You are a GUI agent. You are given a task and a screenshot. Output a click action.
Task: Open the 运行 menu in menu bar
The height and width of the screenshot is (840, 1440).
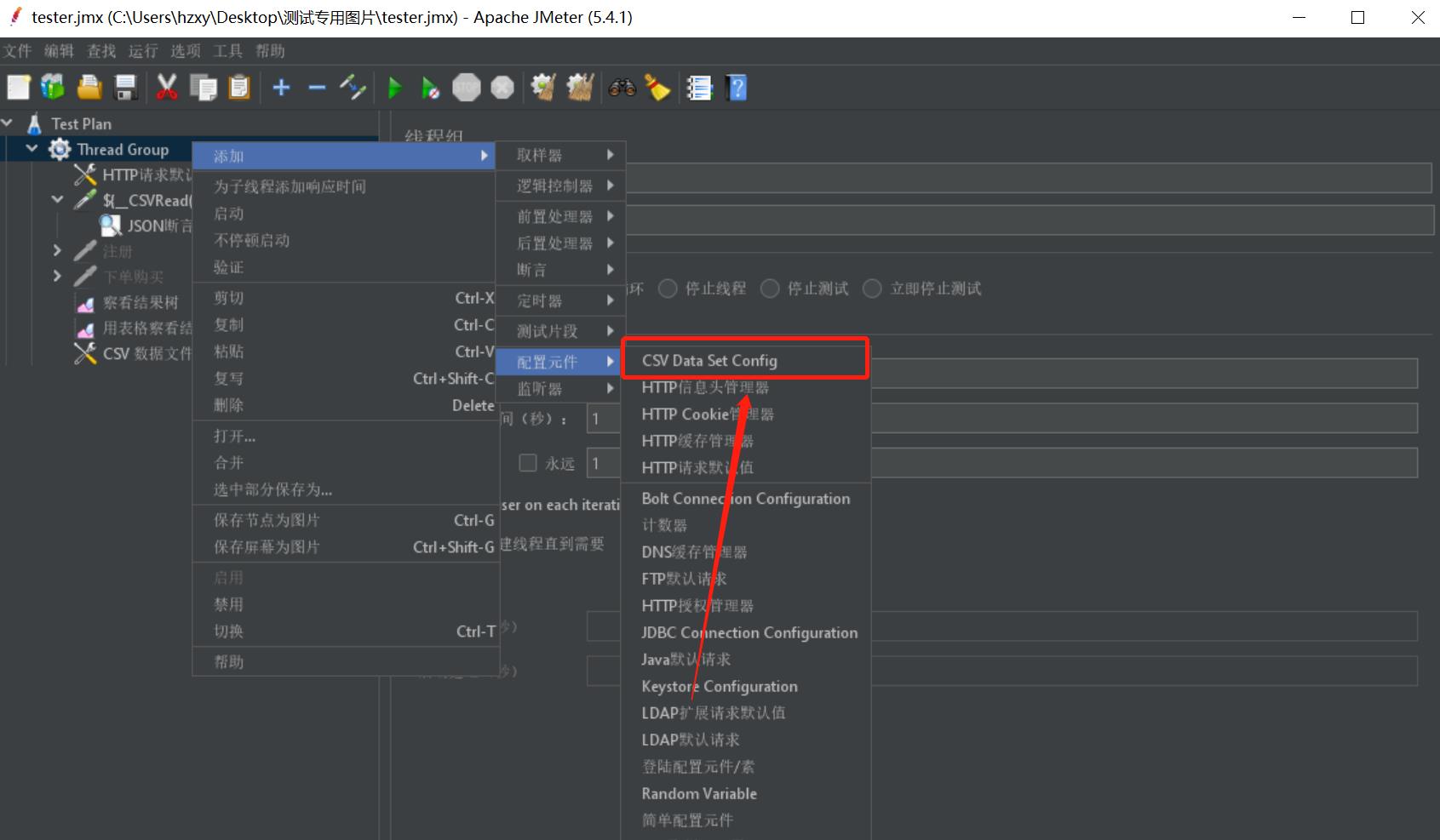143,51
